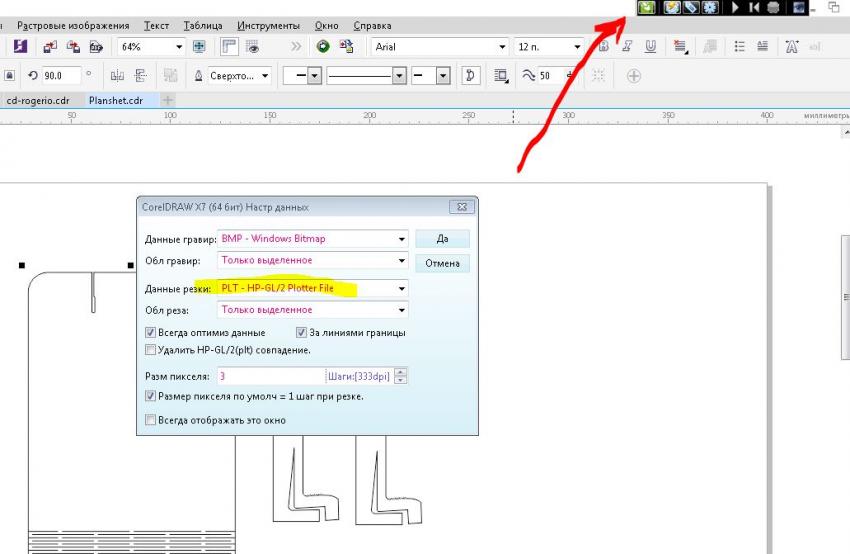Enable 'Удалить HP-GL/2(plt) совпадение' checkbox
The image size is (850, 554).
(151, 350)
